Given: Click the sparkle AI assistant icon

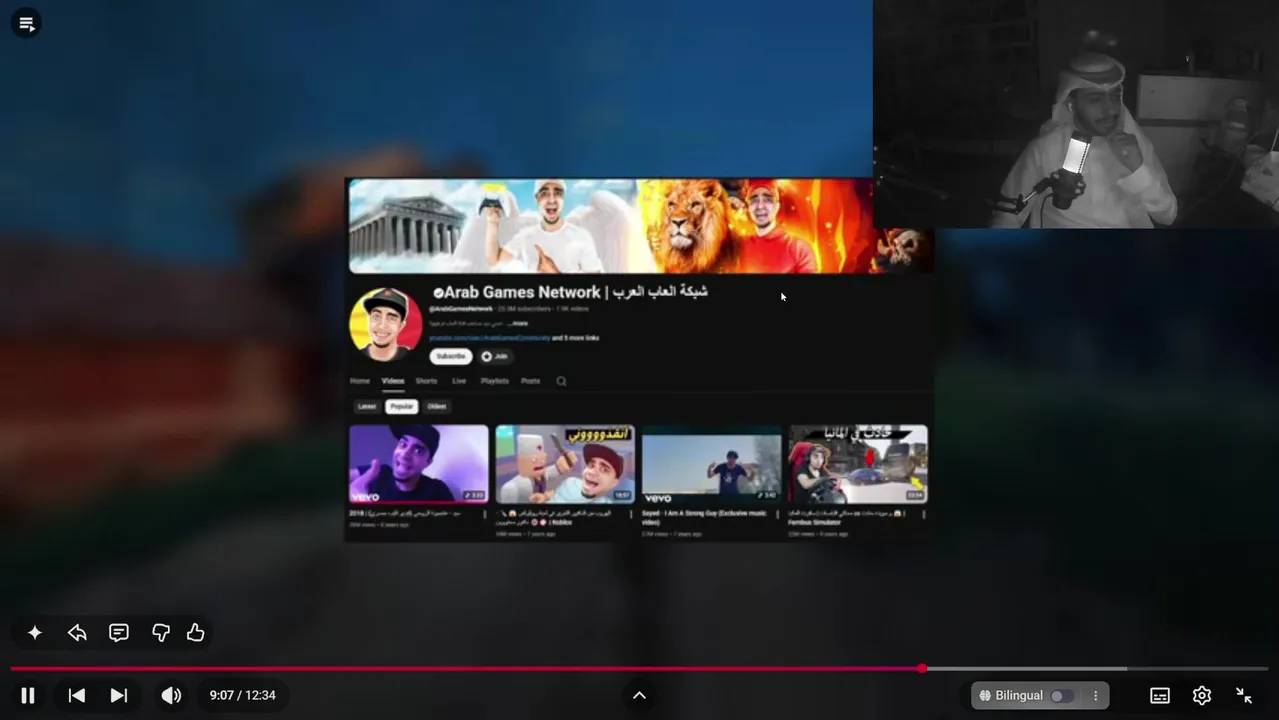Looking at the screenshot, I should (x=35, y=633).
